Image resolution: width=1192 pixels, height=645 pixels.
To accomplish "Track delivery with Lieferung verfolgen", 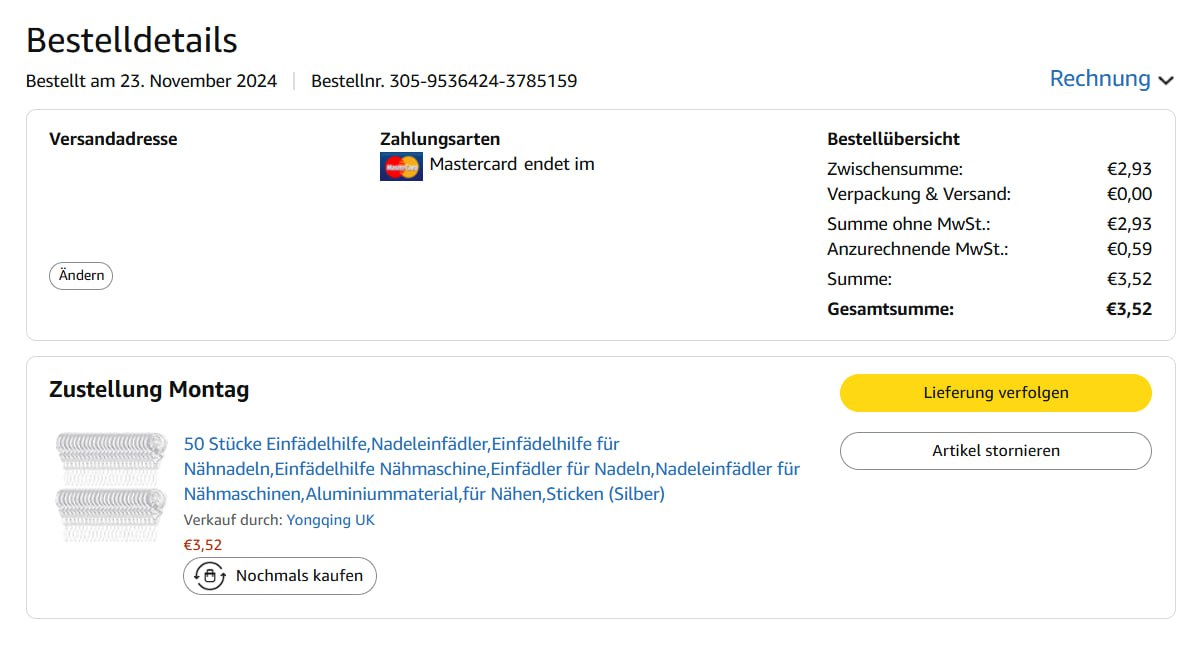I will pyautogui.click(x=995, y=393).
